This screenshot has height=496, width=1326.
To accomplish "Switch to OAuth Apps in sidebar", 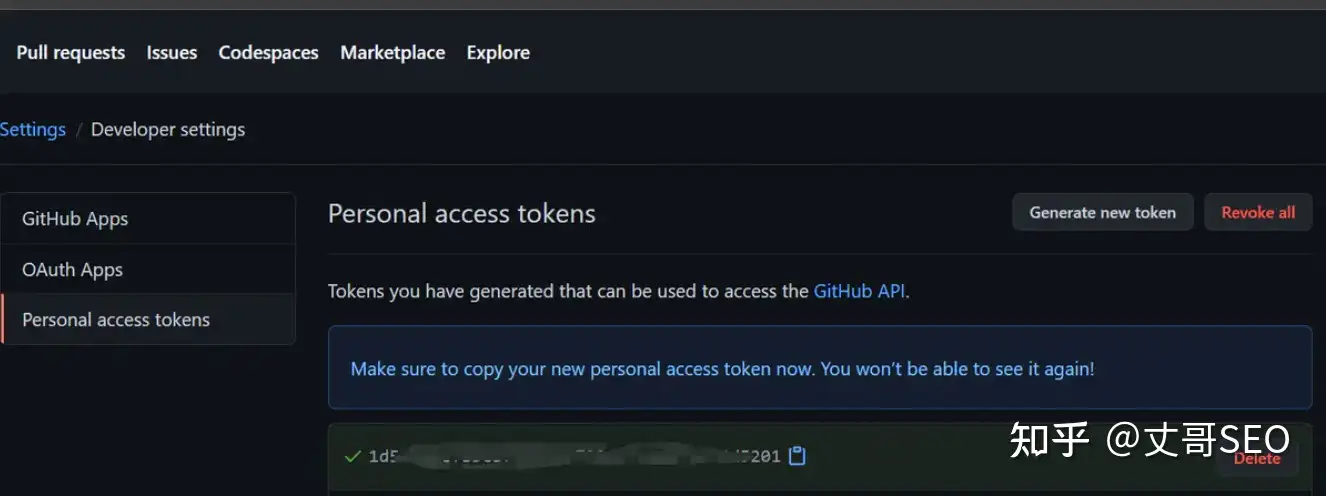I will coord(72,270).
